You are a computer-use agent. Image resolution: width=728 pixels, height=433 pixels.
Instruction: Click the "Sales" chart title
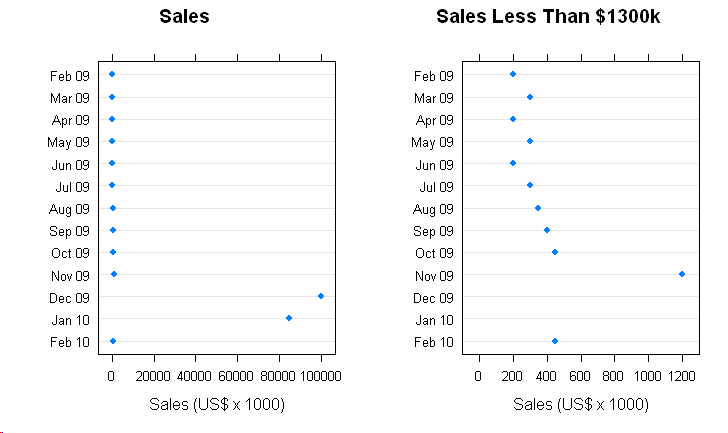coord(184,17)
